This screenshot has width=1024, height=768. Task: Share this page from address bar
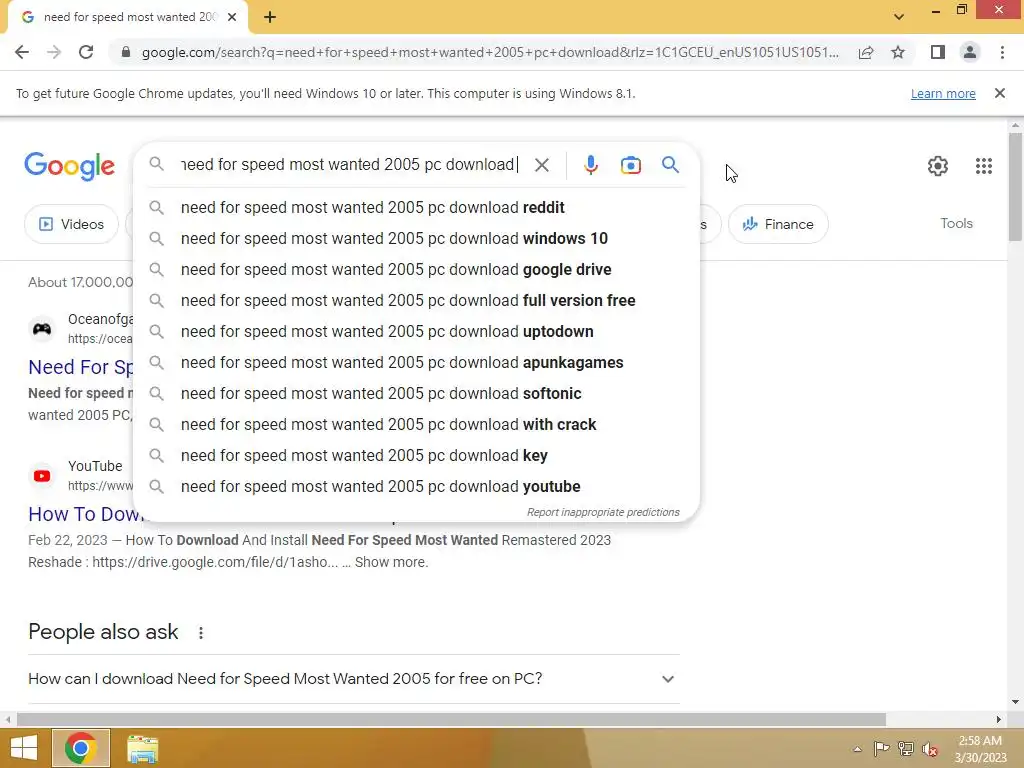click(x=866, y=52)
